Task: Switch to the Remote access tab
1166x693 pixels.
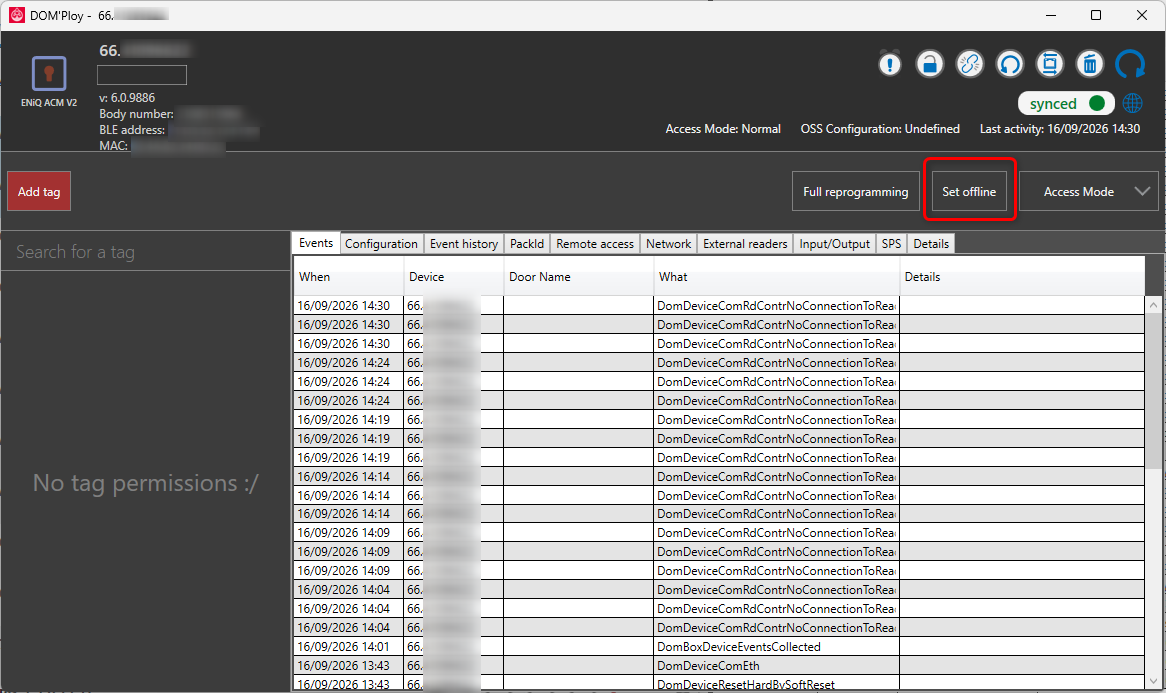Action: pyautogui.click(x=595, y=244)
